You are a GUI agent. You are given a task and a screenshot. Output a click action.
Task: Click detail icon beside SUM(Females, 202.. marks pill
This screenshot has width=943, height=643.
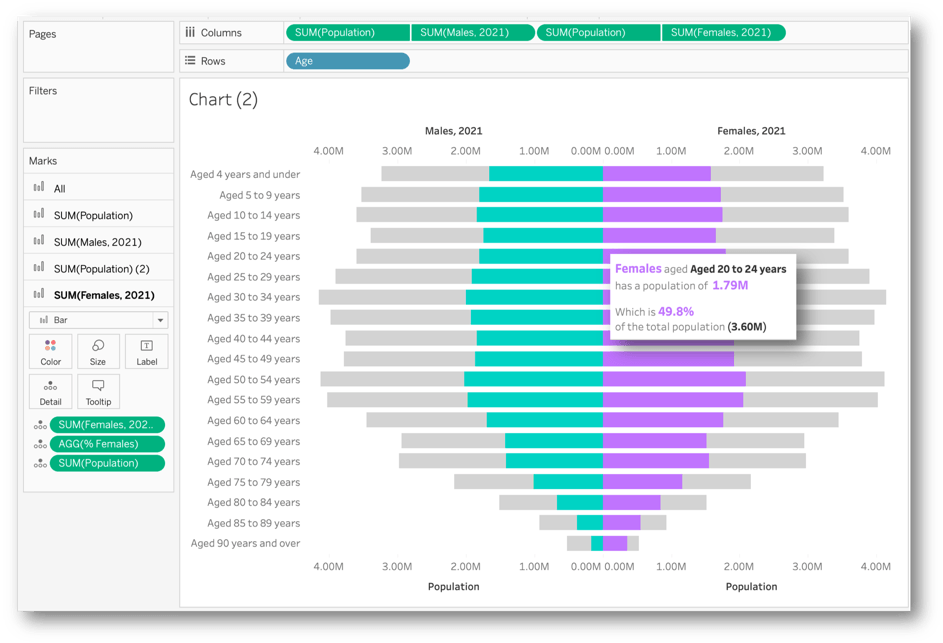tap(40, 425)
